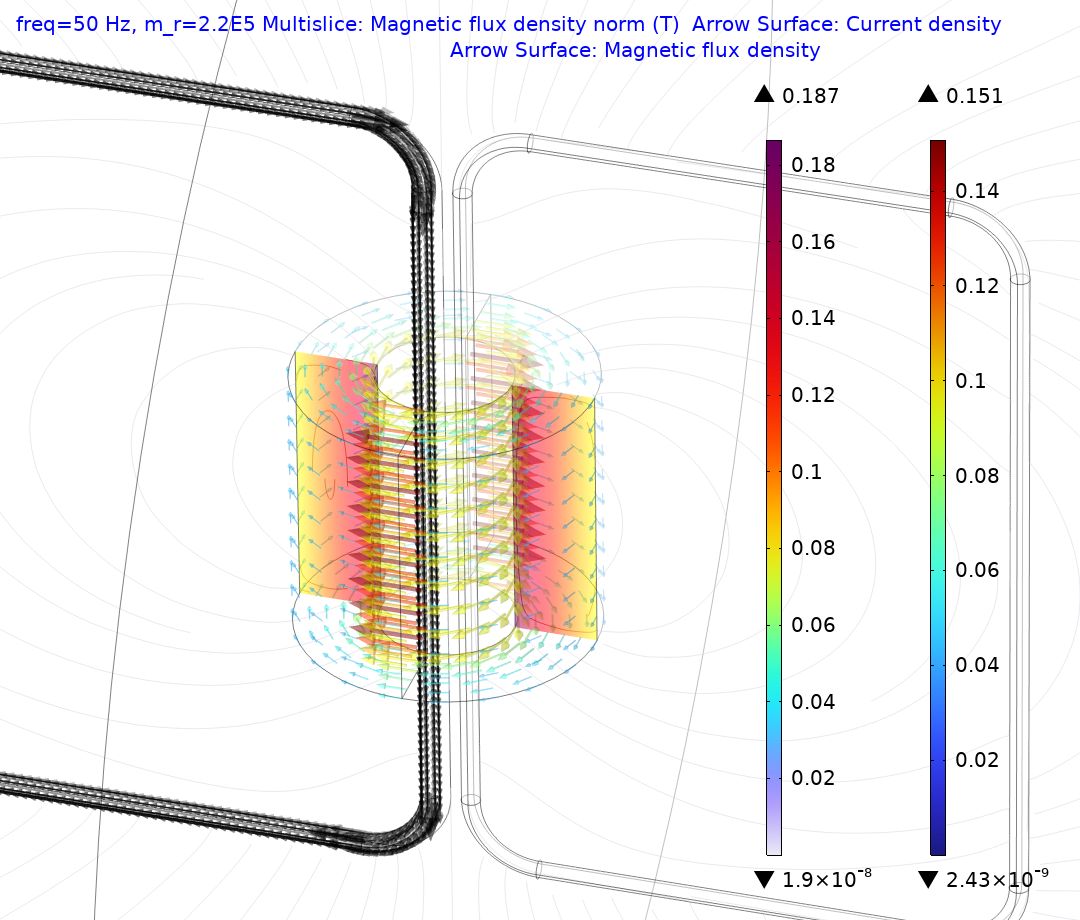Click the minimum triangle marker beside 1.9×10⁻⁸
Viewport: 1080px width, 920px height.
coord(764,879)
